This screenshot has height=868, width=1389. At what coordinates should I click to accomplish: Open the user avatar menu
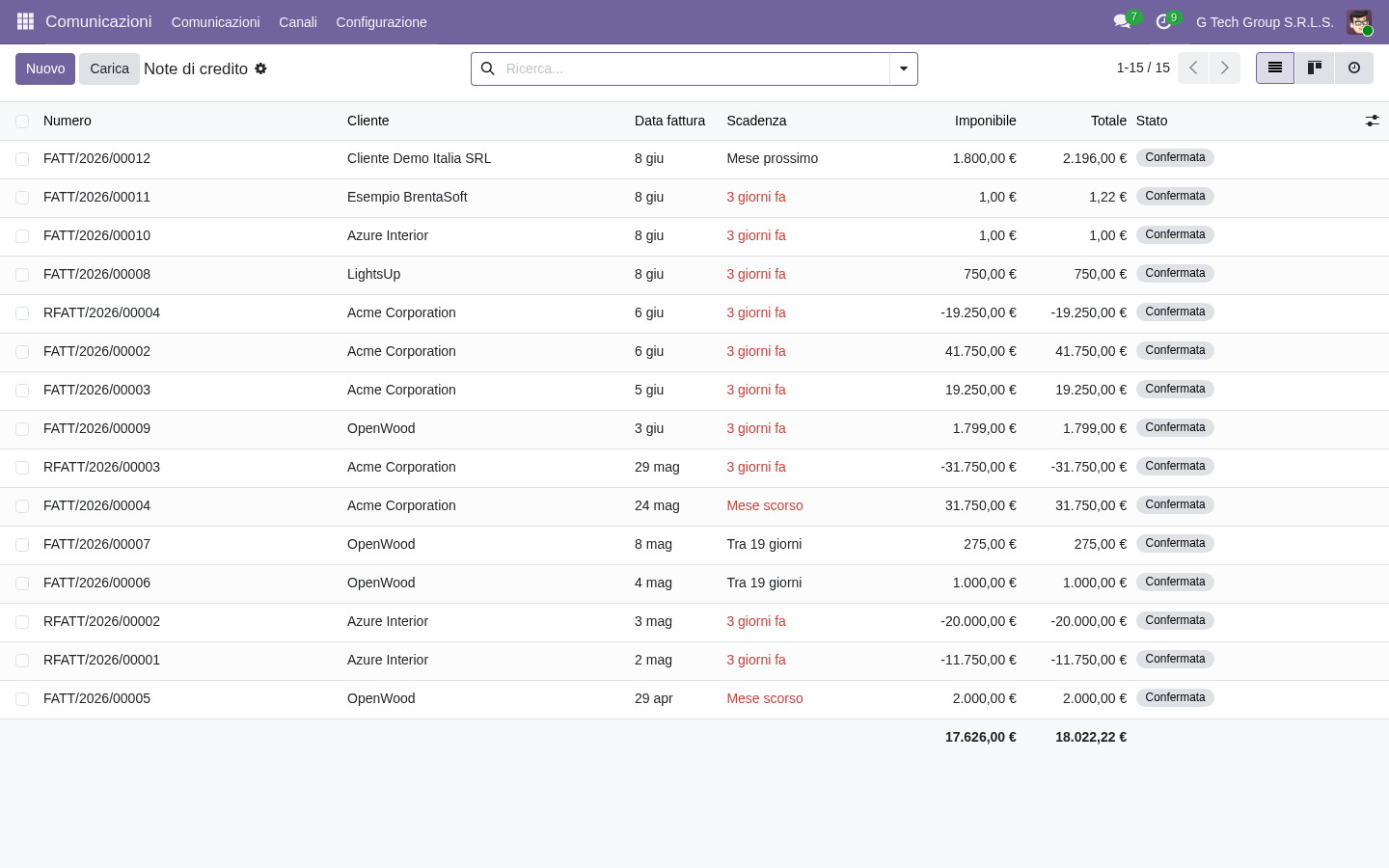pyautogui.click(x=1359, y=22)
